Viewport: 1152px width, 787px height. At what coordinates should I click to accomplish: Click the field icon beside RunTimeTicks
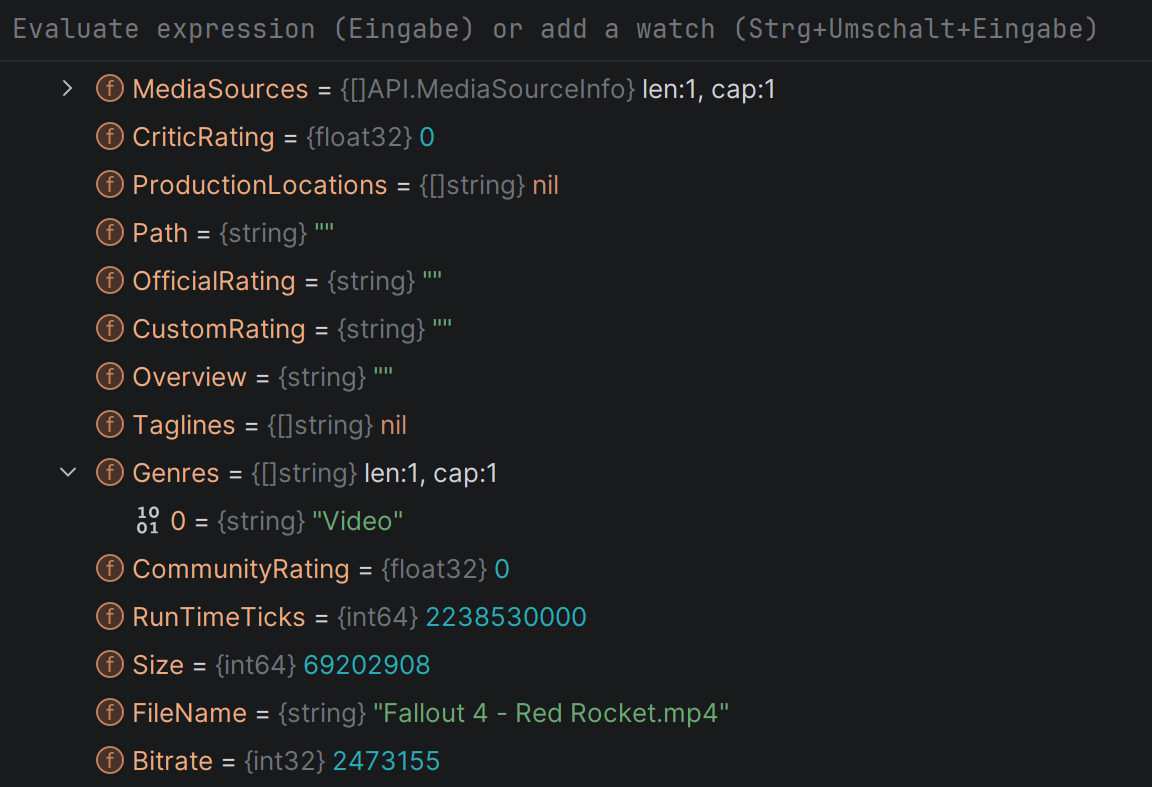[109, 617]
